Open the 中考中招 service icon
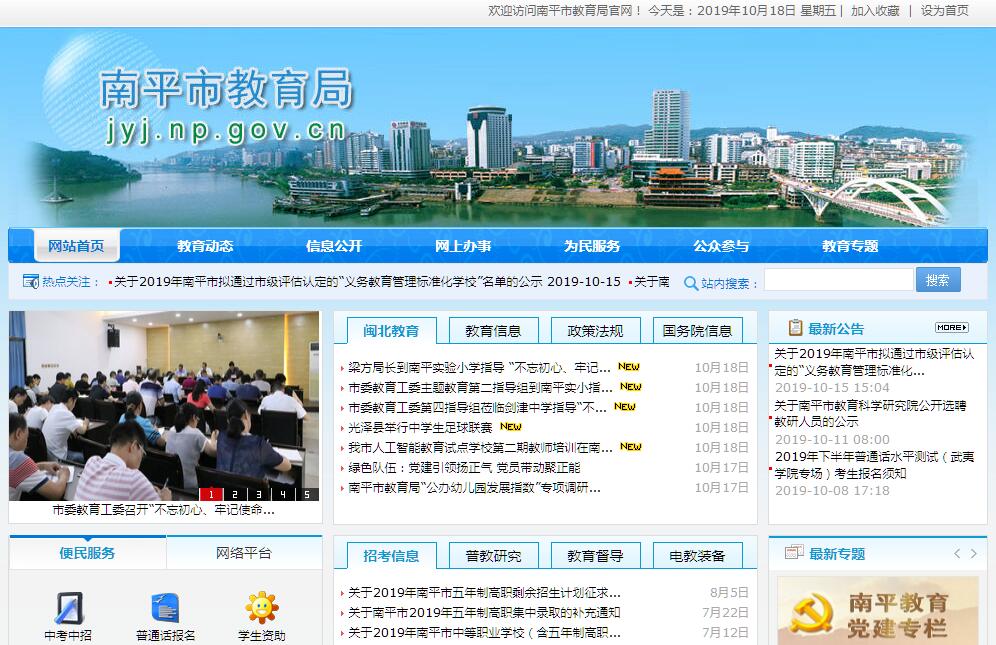Image resolution: width=996 pixels, height=645 pixels. pyautogui.click(x=68, y=608)
